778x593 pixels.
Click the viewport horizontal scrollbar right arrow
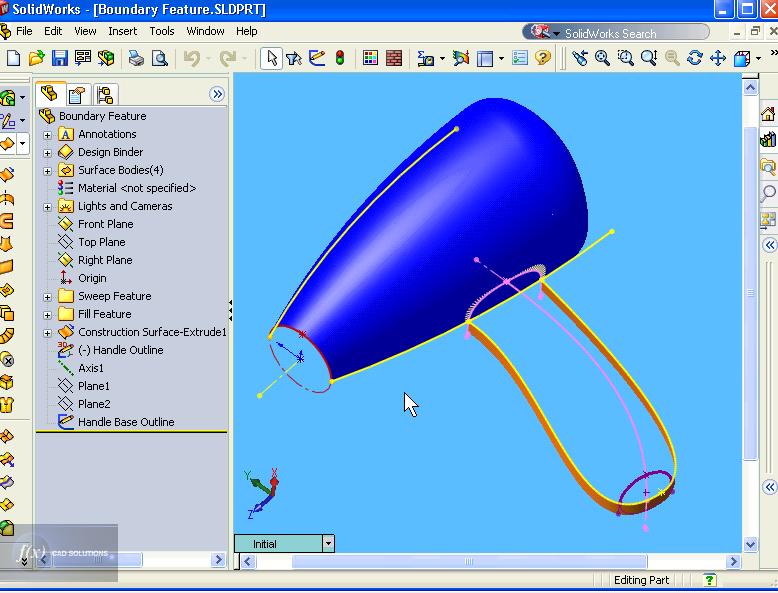tap(733, 561)
